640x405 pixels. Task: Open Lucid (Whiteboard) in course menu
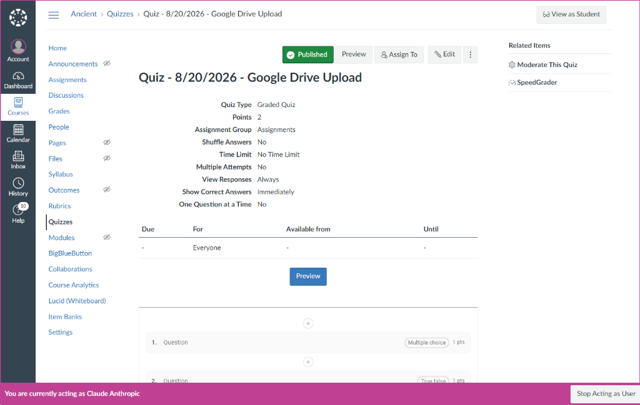tap(77, 301)
